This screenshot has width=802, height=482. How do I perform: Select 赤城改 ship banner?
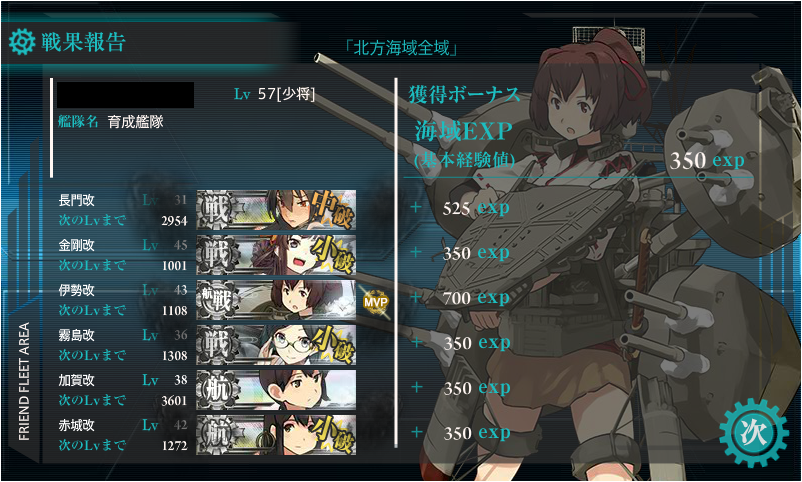click(276, 435)
